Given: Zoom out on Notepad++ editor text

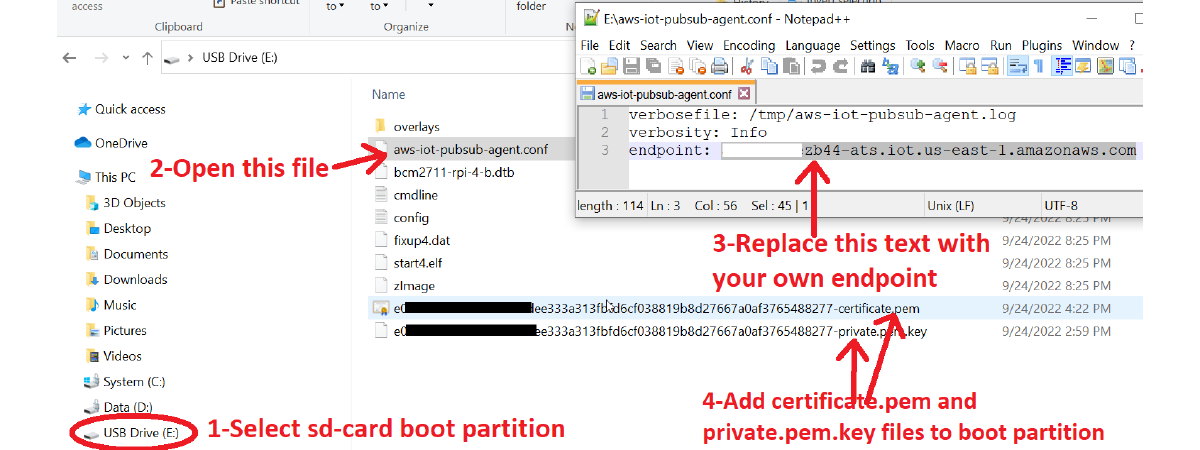Looking at the screenshot, I should pyautogui.click(x=941, y=66).
